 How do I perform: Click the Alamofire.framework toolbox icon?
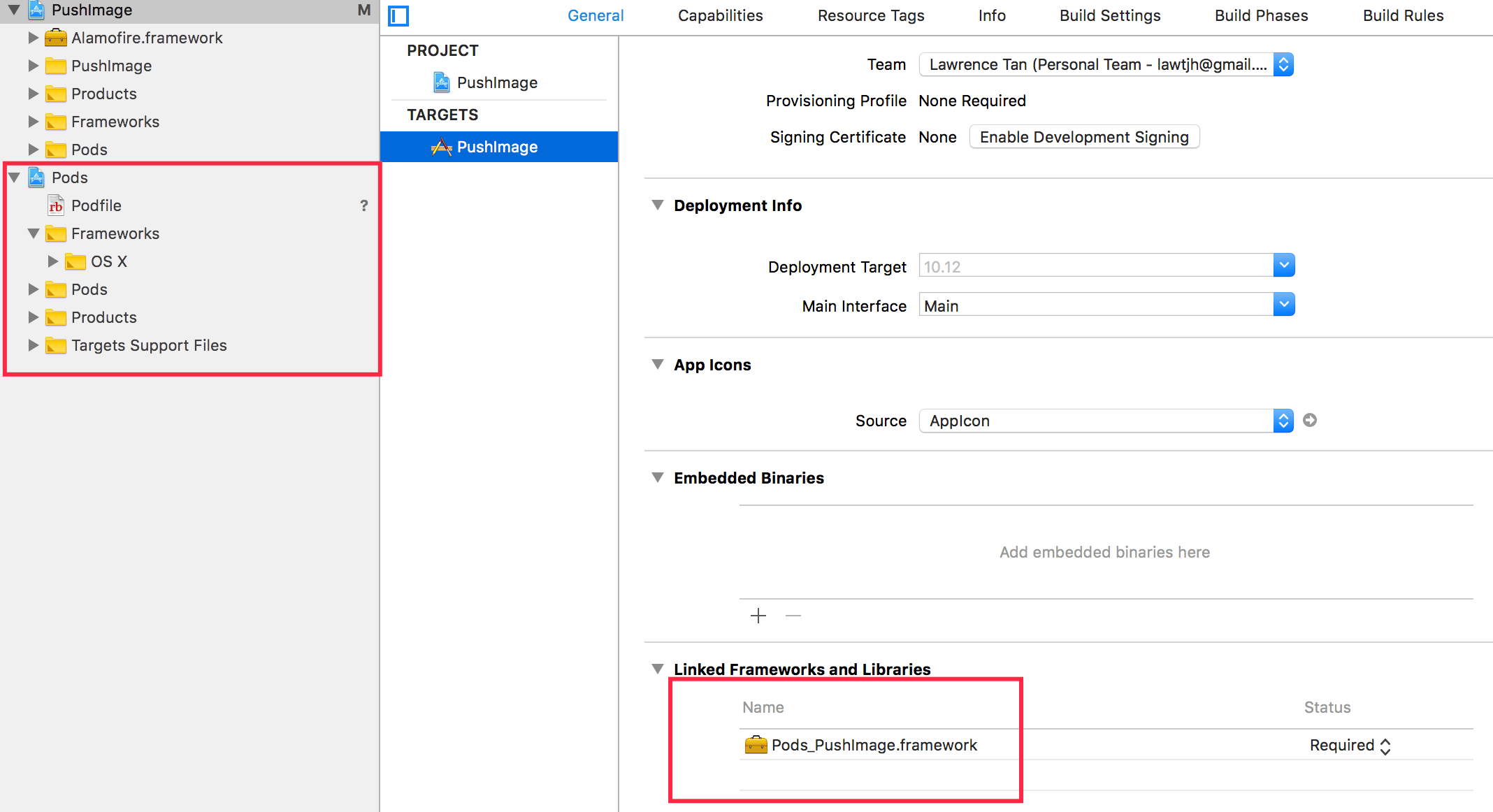pyautogui.click(x=55, y=38)
